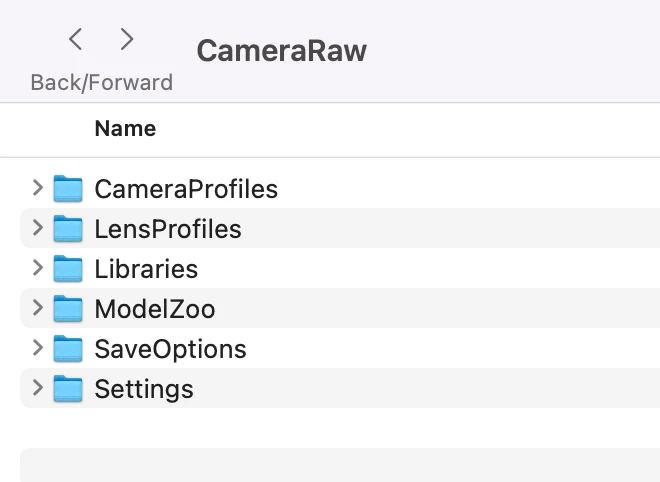The height and width of the screenshot is (482, 660).
Task: Click the Libraries folder icon
Action: tap(67, 268)
